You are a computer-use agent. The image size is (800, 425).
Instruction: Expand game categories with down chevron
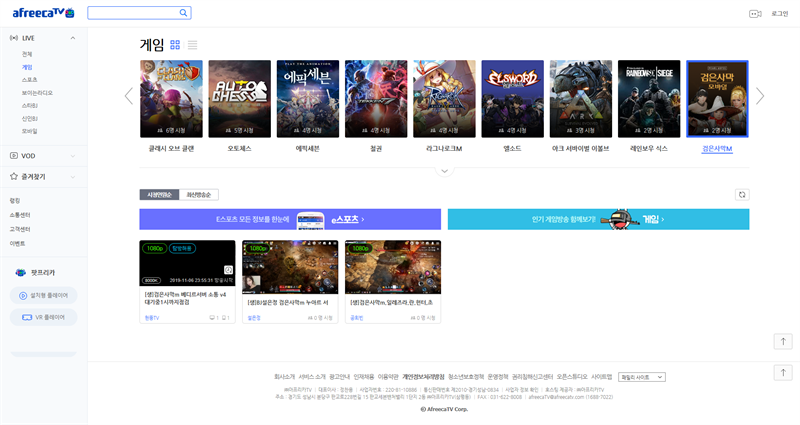pyautogui.click(x=444, y=171)
